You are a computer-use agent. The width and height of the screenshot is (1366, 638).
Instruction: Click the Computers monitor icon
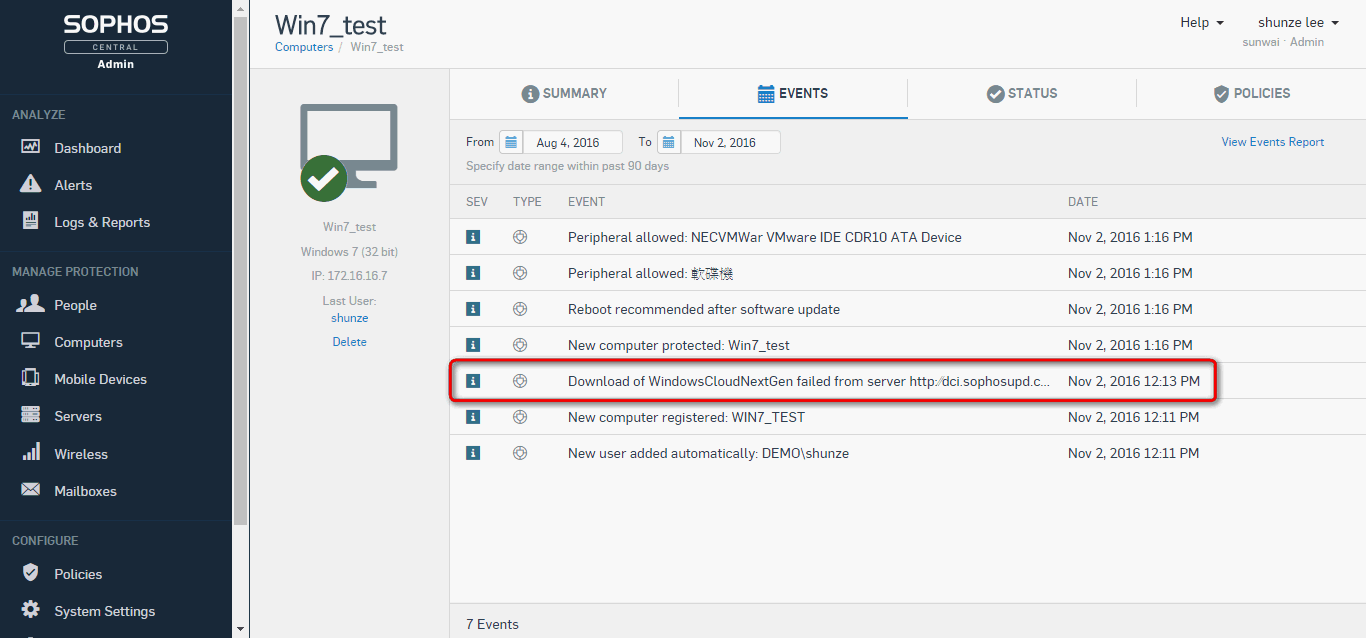tap(31, 341)
